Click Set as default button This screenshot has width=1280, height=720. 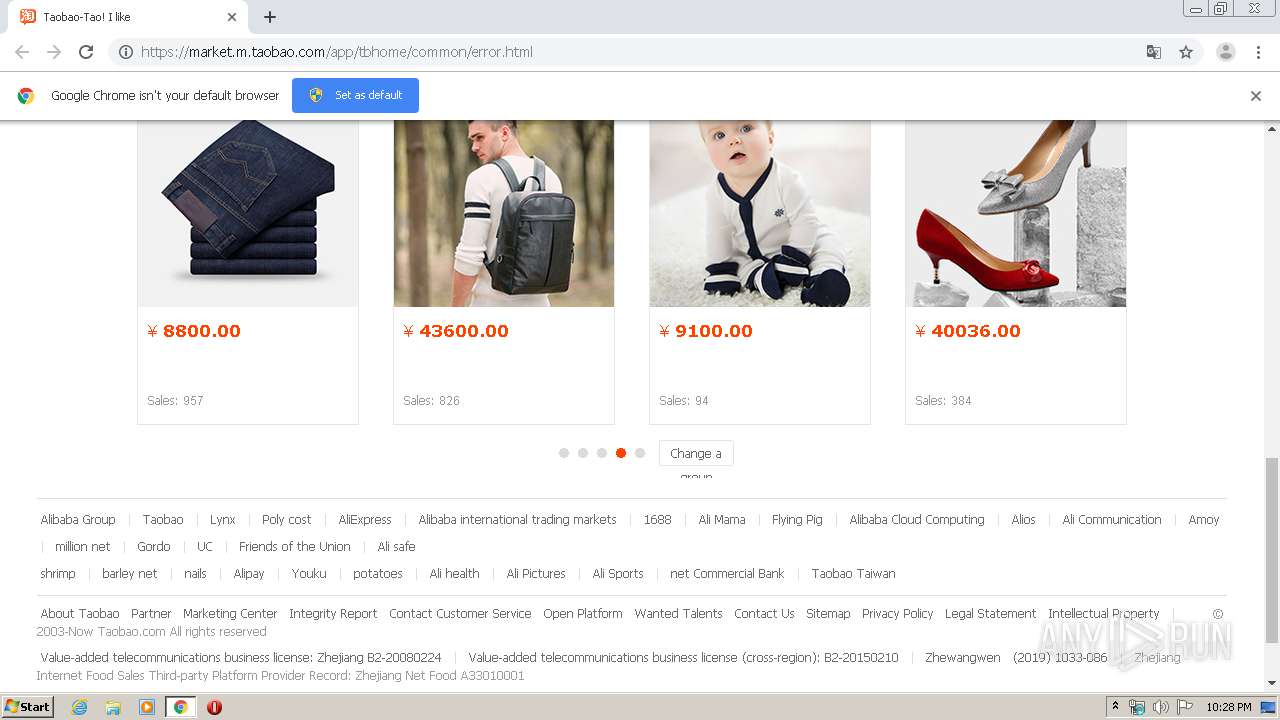coord(355,95)
